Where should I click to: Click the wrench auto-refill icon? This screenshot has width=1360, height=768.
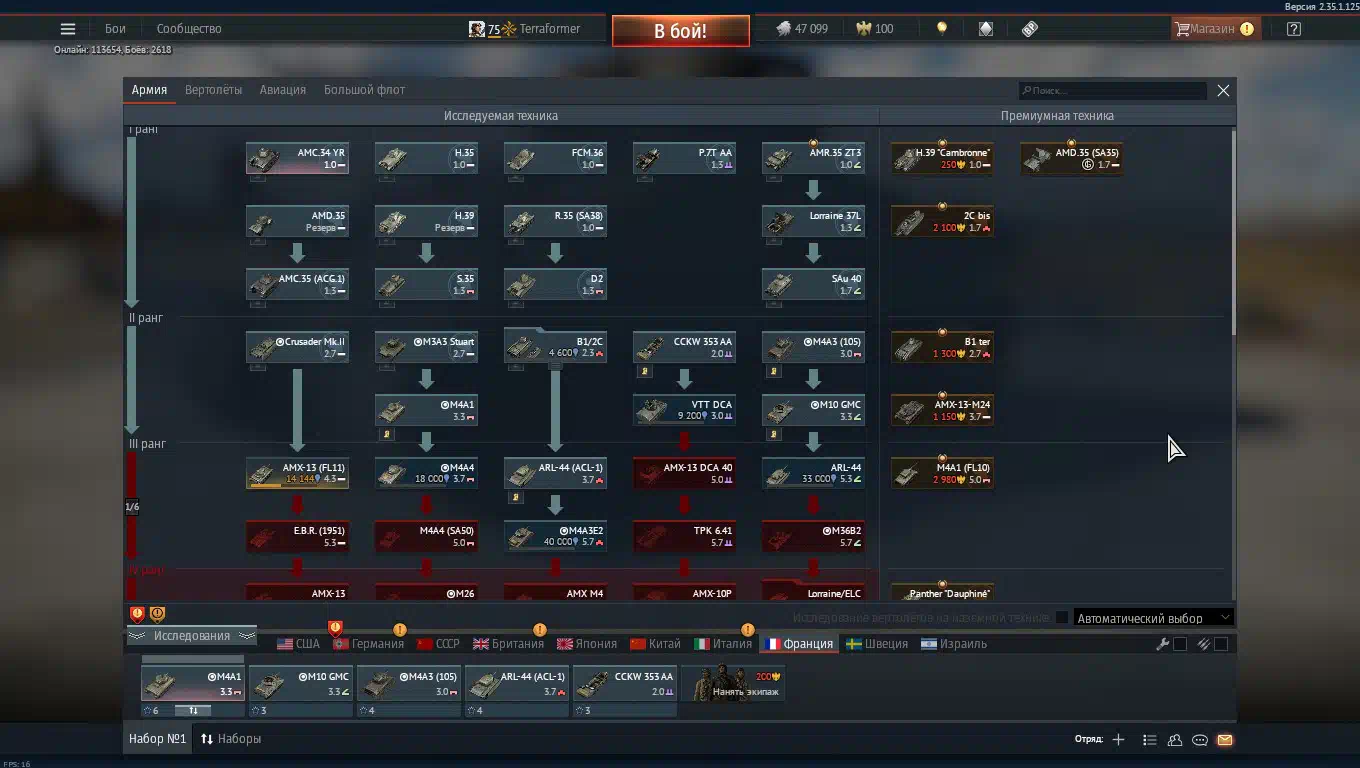tap(1163, 644)
